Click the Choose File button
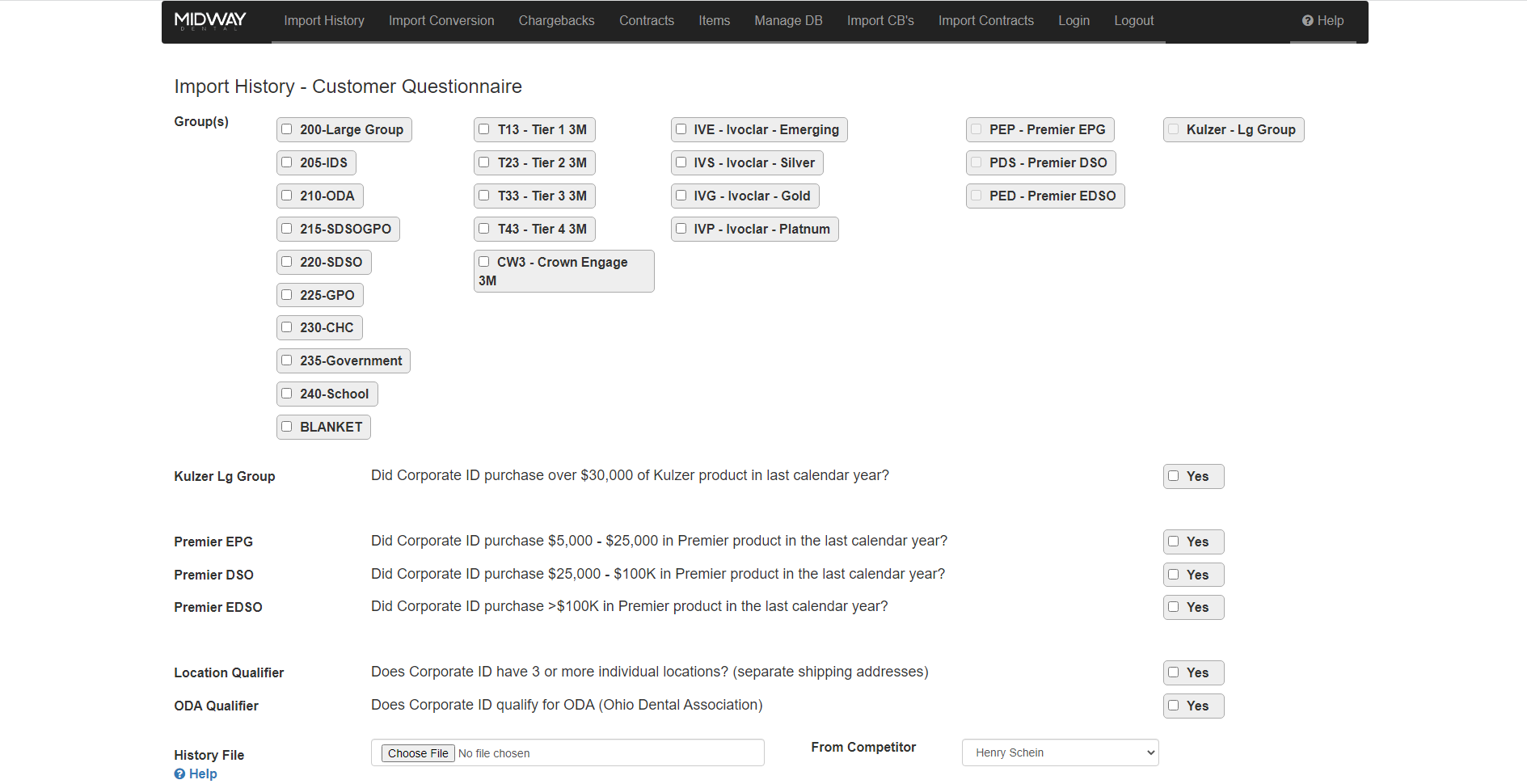Image resolution: width=1527 pixels, height=784 pixels. click(x=418, y=753)
